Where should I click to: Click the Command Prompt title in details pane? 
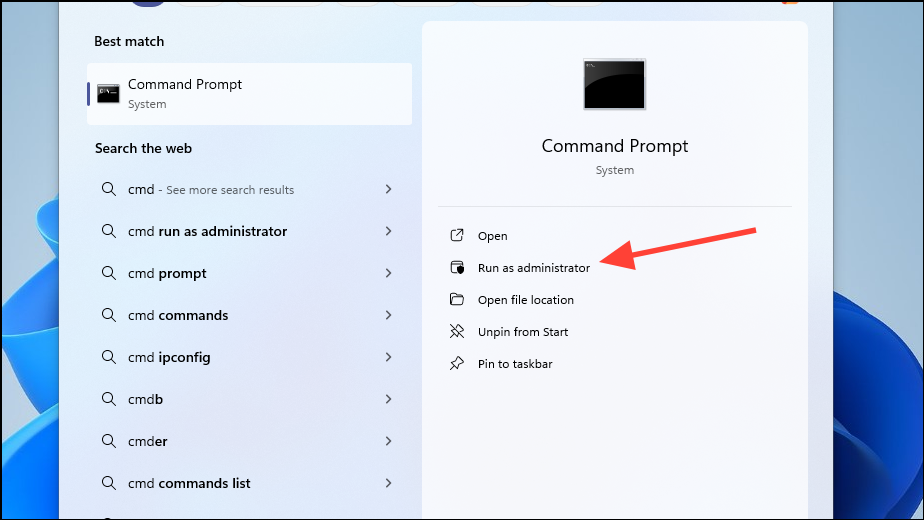(x=615, y=146)
